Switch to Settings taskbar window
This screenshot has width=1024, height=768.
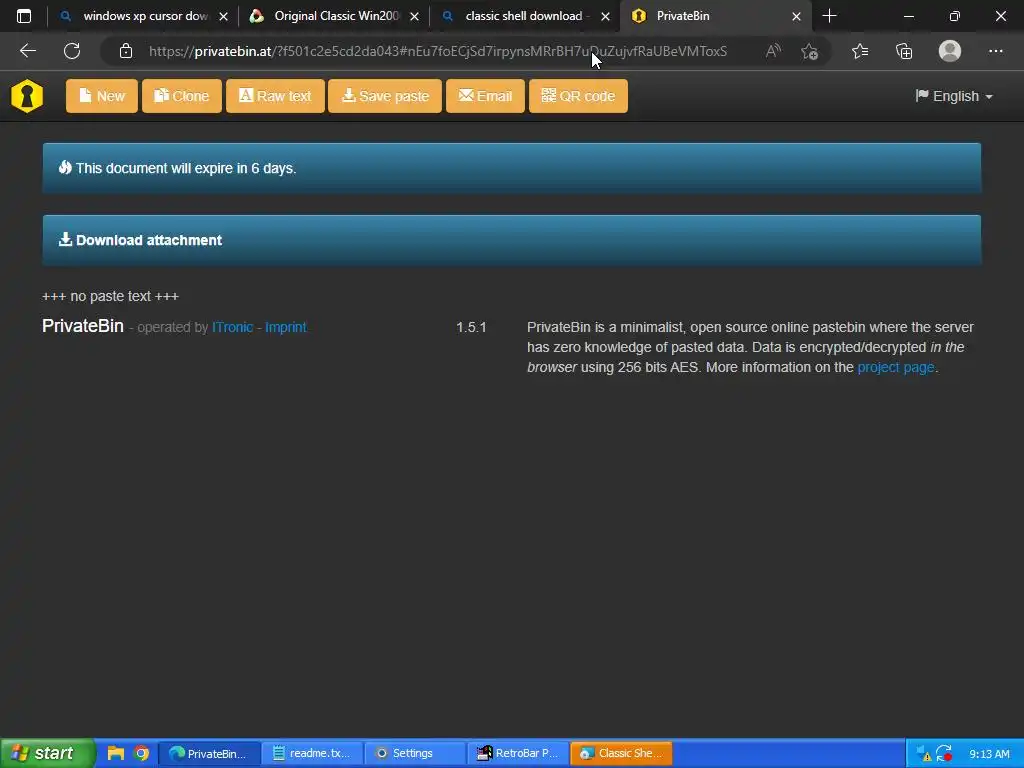point(415,753)
